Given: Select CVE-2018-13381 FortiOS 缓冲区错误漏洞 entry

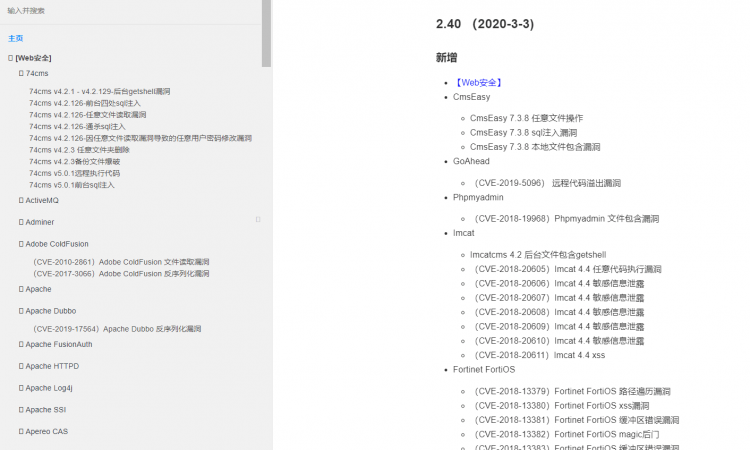Looking at the screenshot, I should click(x=574, y=420).
